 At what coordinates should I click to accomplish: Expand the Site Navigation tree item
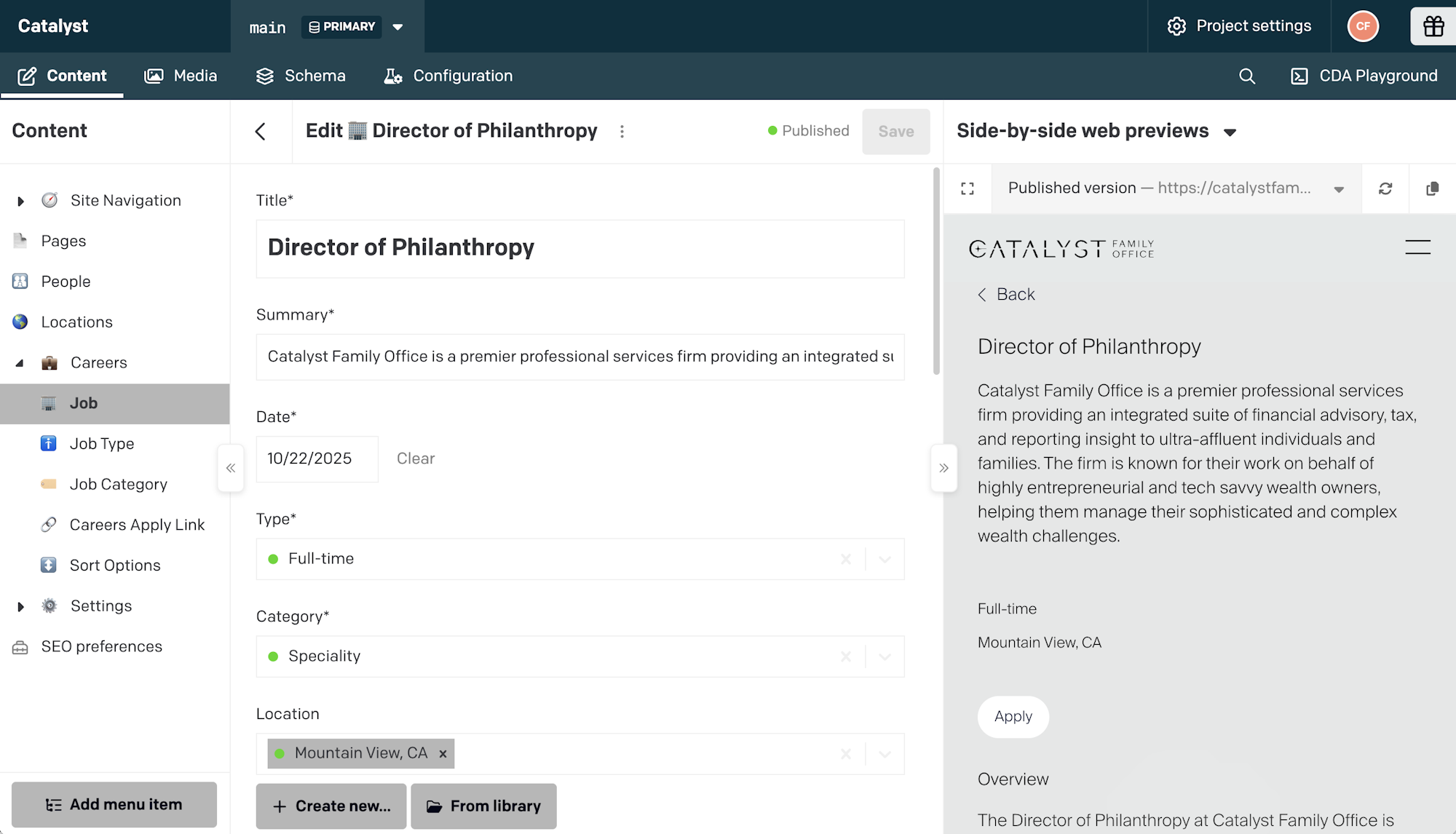pyautogui.click(x=20, y=201)
